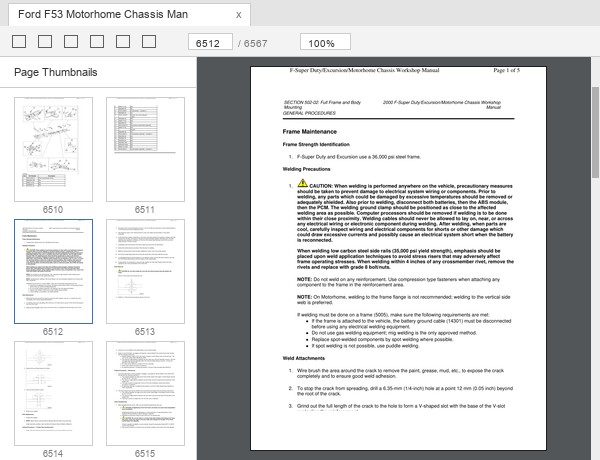Click the fourth square toolbar icon
Screen dimensions: 600x460
pyautogui.click(x=97, y=42)
